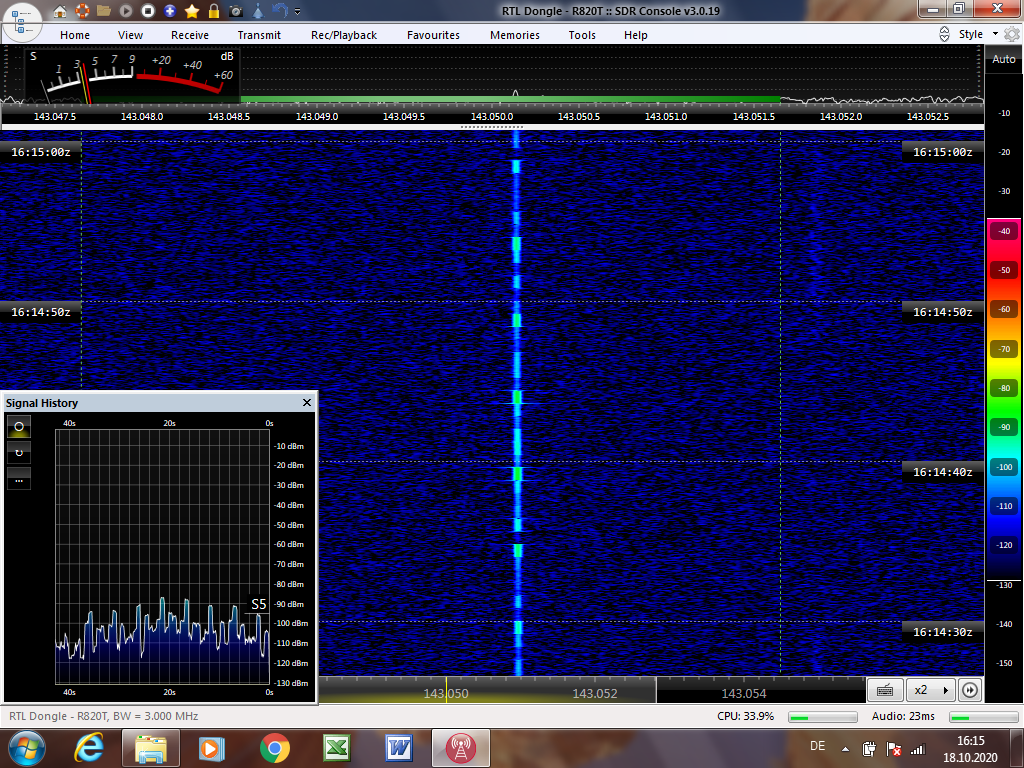Screen dimensions: 1024x768
Task: Click the 143.050 label on tuning bar
Action: pyautogui.click(x=446, y=694)
